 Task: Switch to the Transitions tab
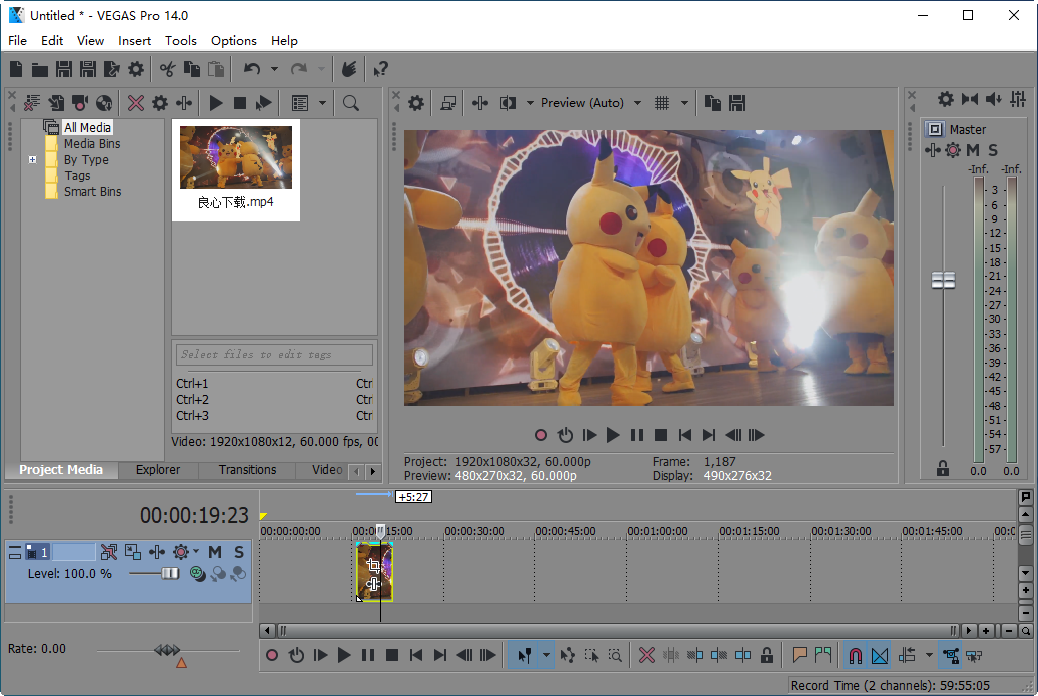click(x=248, y=470)
